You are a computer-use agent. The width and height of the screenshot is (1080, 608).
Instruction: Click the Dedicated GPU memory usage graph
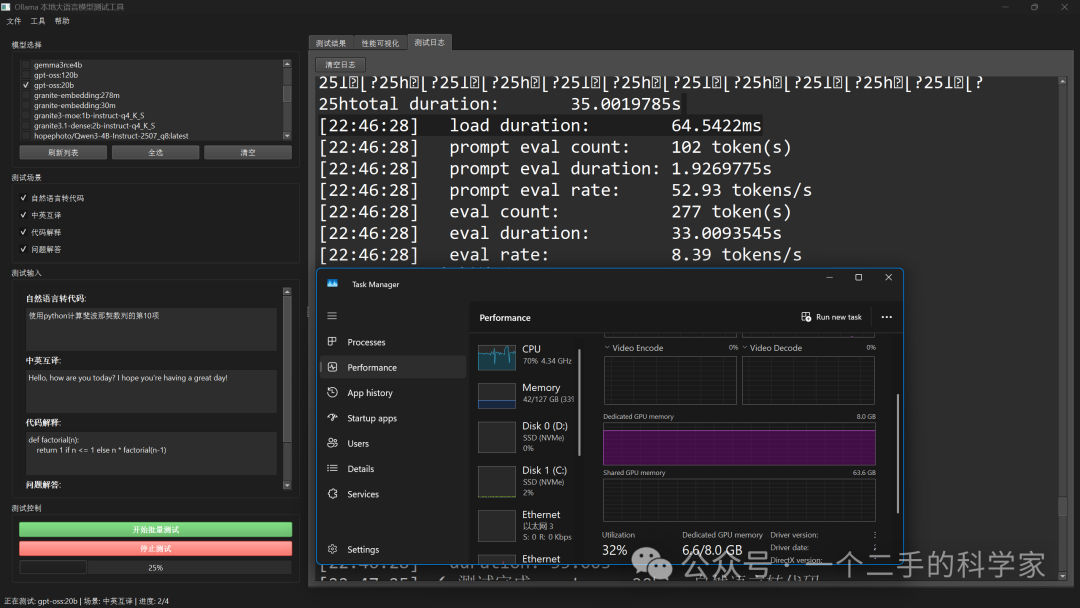(739, 444)
